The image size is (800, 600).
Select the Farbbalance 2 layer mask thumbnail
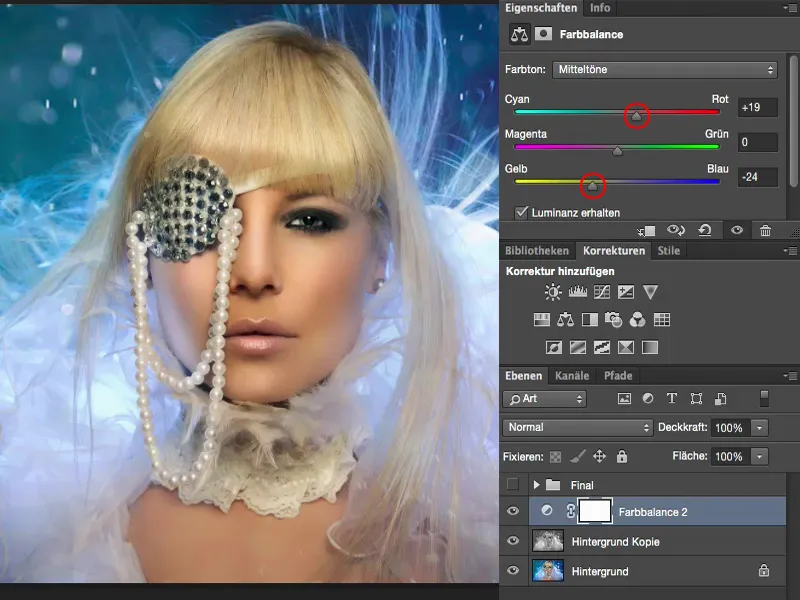[x=595, y=511]
